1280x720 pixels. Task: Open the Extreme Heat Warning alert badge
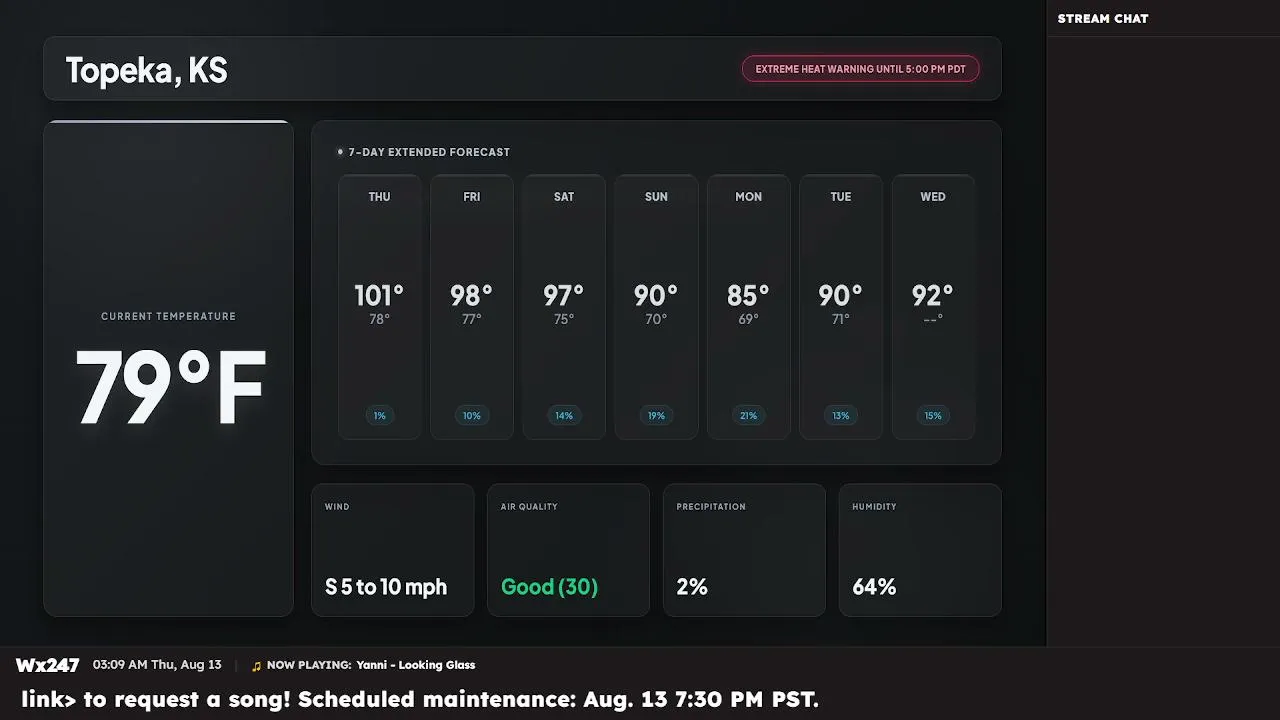click(860, 69)
